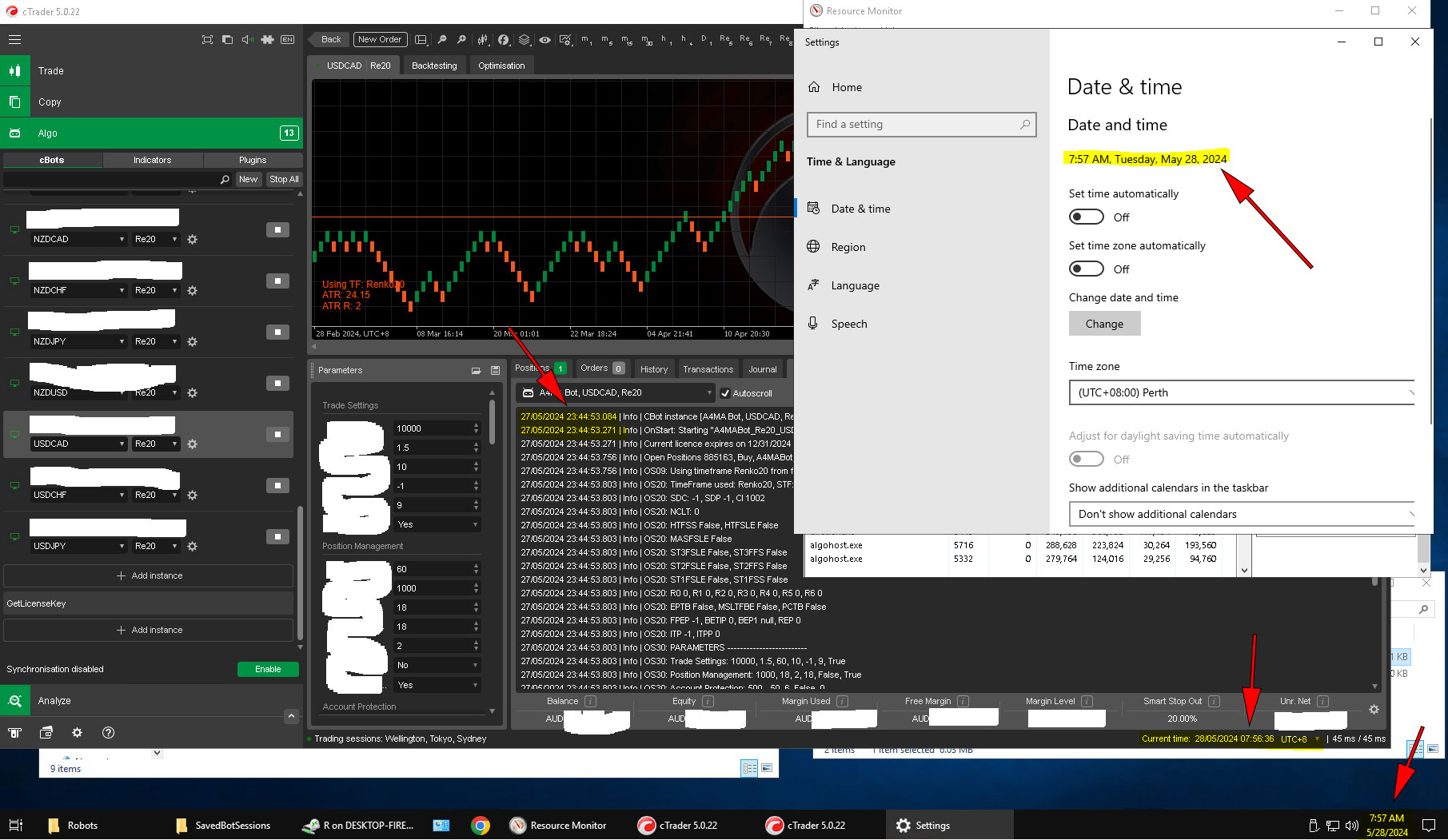This screenshot has height=840, width=1448.
Task: Stop the USDCAD cBot instance
Action: [x=277, y=434]
